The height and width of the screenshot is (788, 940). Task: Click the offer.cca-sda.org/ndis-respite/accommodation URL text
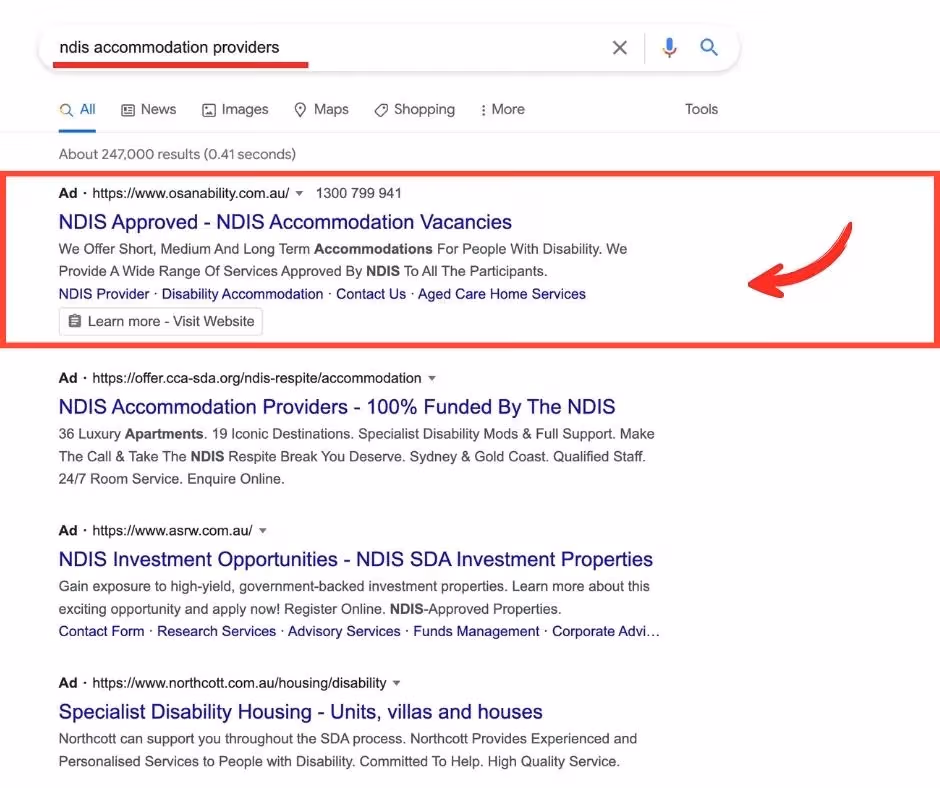click(x=257, y=378)
